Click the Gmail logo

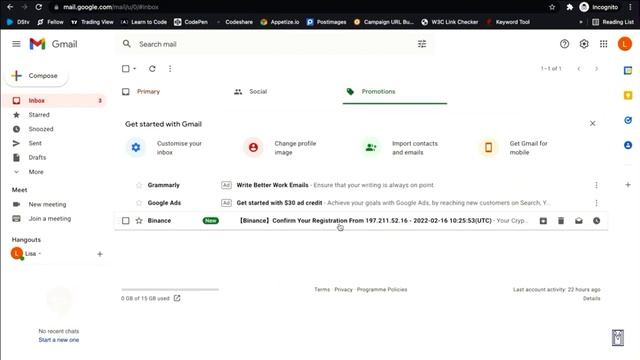[53, 44]
